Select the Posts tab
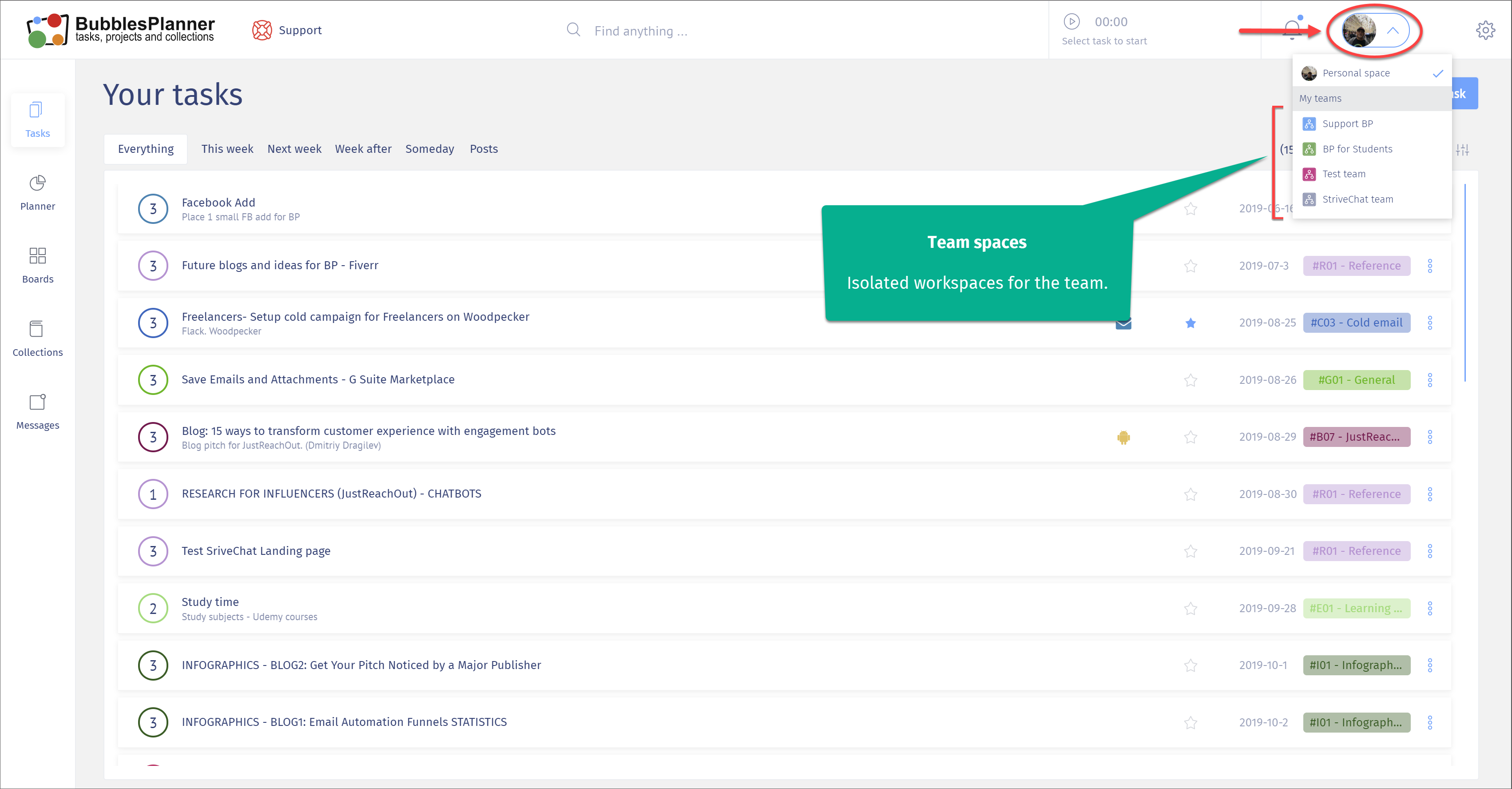This screenshot has height=789, width=1512. (x=484, y=149)
